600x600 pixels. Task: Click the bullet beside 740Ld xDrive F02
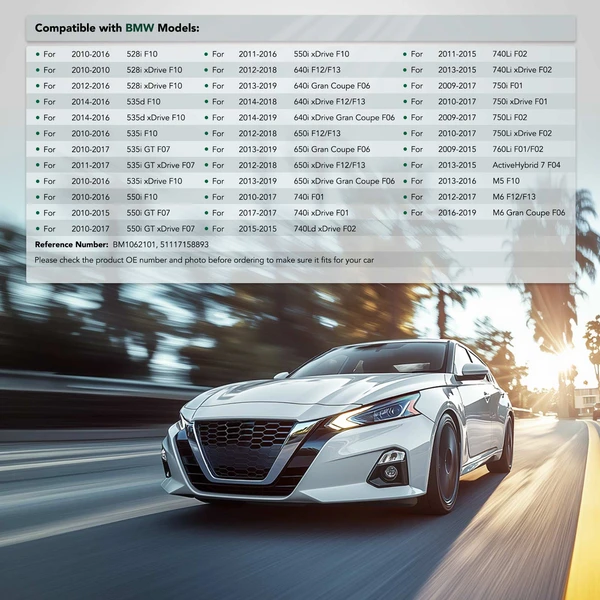tap(207, 229)
